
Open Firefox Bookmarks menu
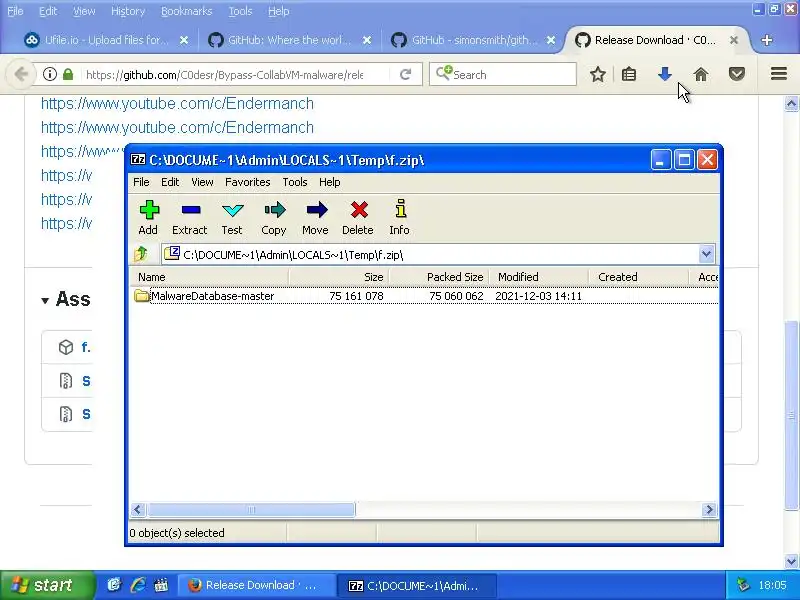coord(186,11)
